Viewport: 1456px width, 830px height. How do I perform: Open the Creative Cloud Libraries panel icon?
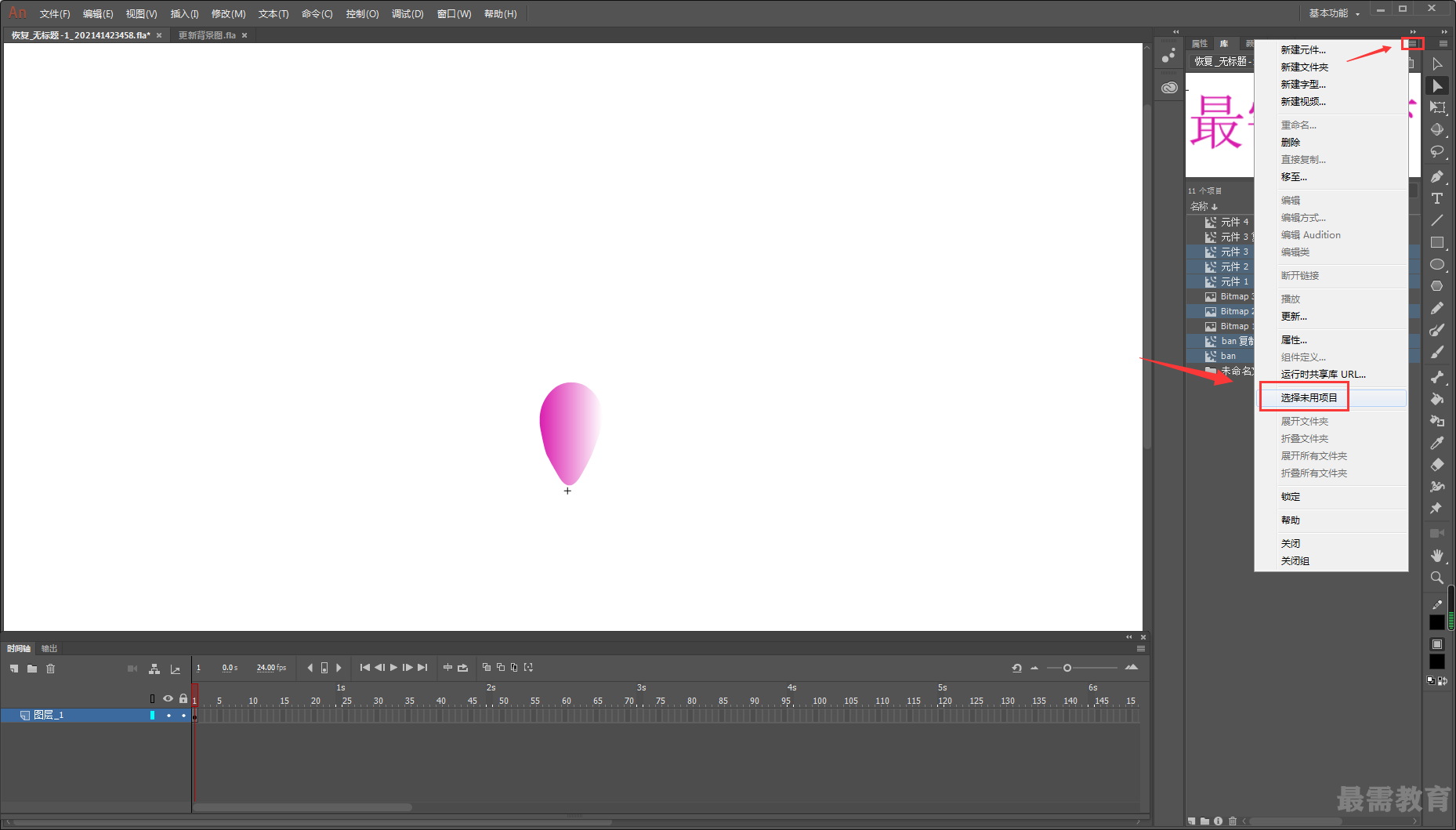[x=1169, y=87]
